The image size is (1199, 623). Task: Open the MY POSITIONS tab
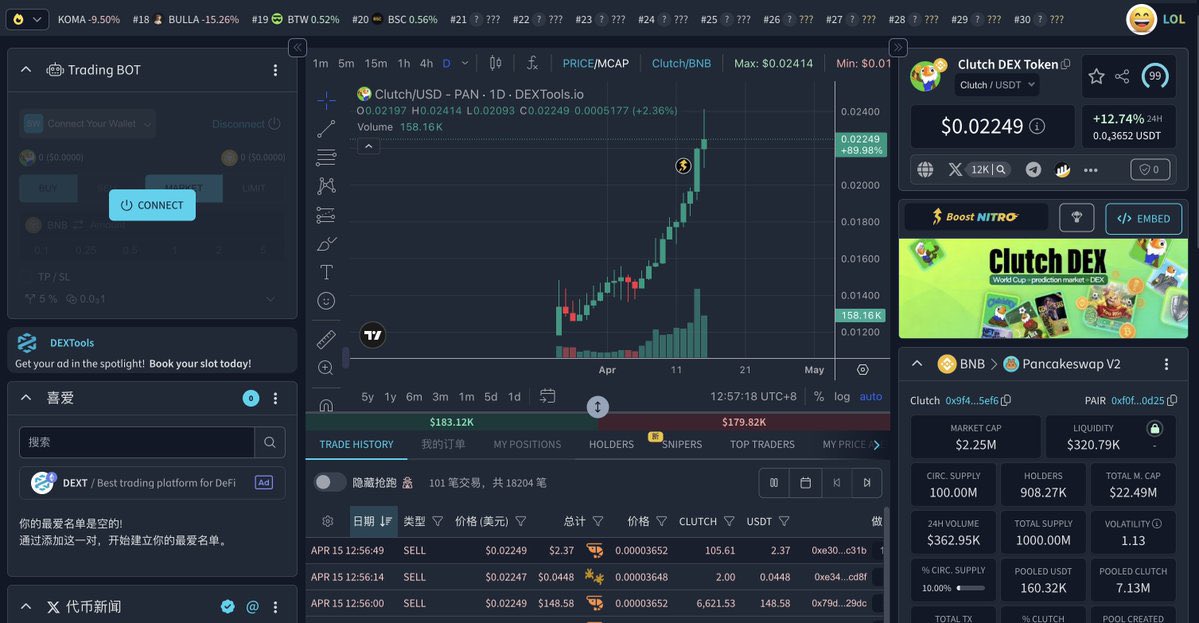(x=527, y=444)
